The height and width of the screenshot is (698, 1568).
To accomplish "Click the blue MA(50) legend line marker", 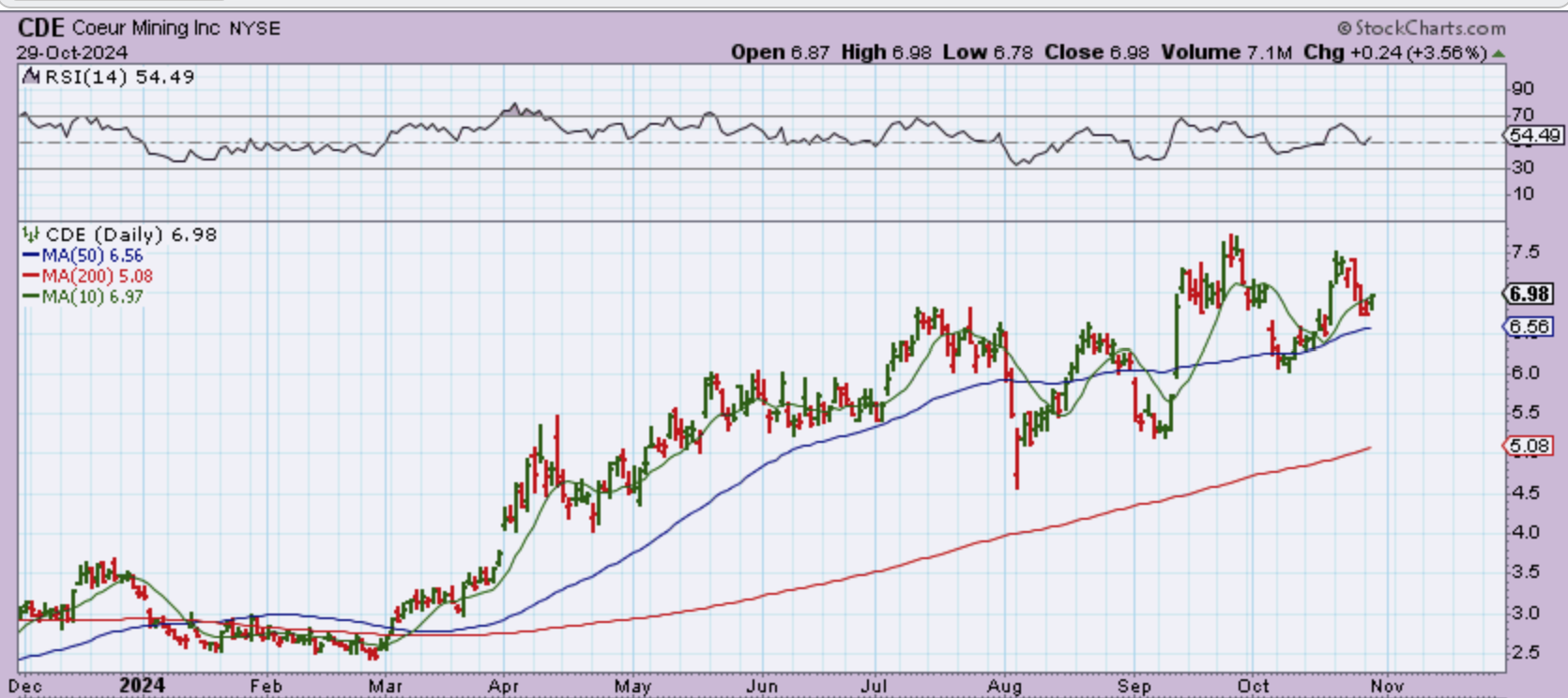I will click(30, 255).
